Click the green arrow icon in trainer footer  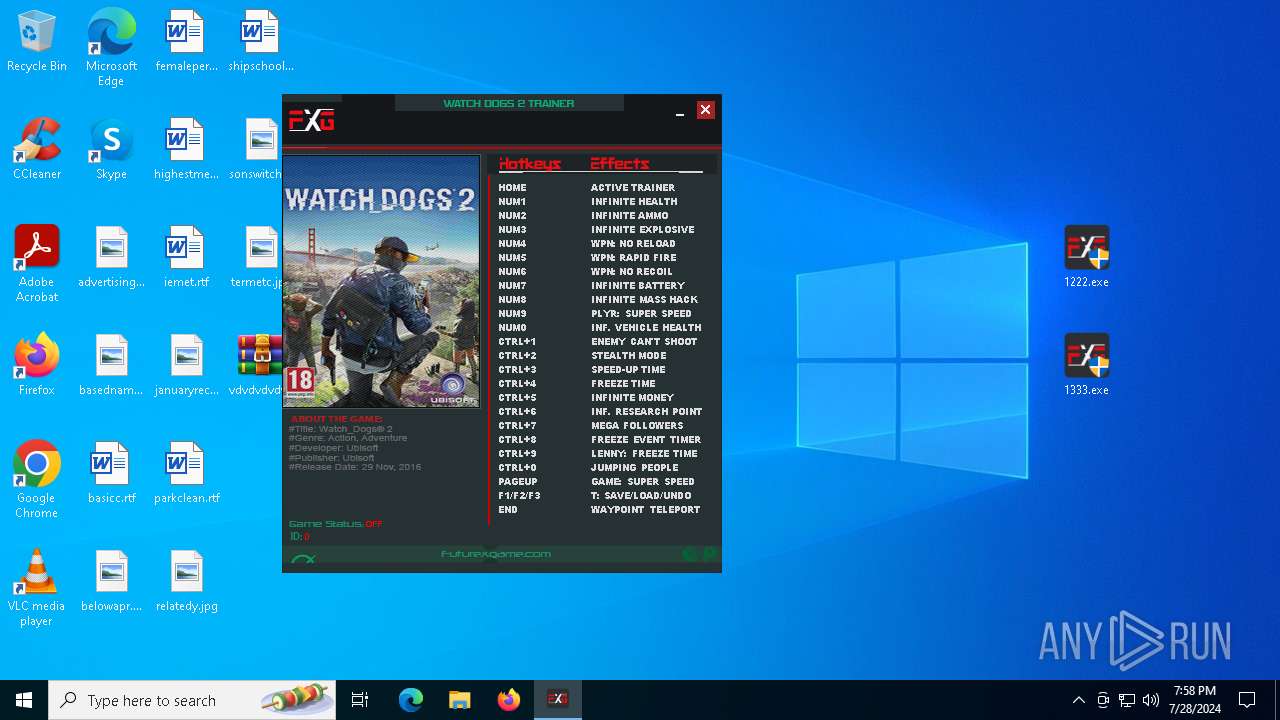303,559
